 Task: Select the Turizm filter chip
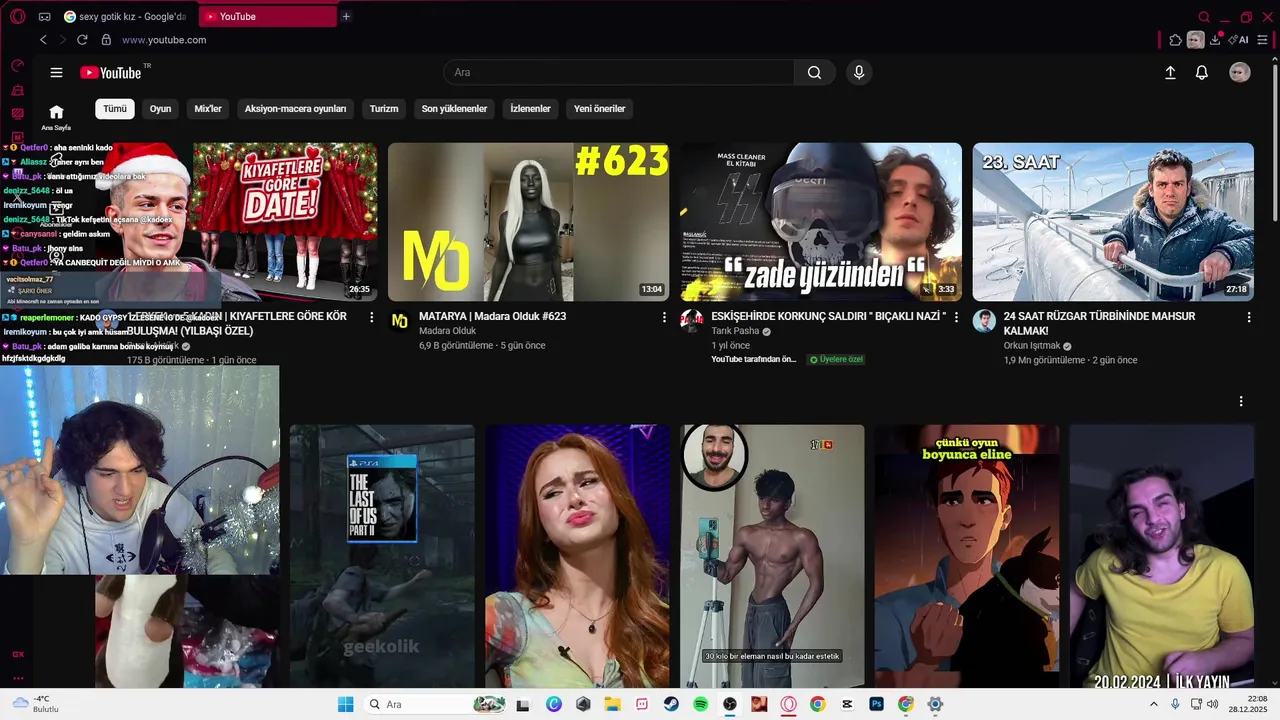click(384, 109)
